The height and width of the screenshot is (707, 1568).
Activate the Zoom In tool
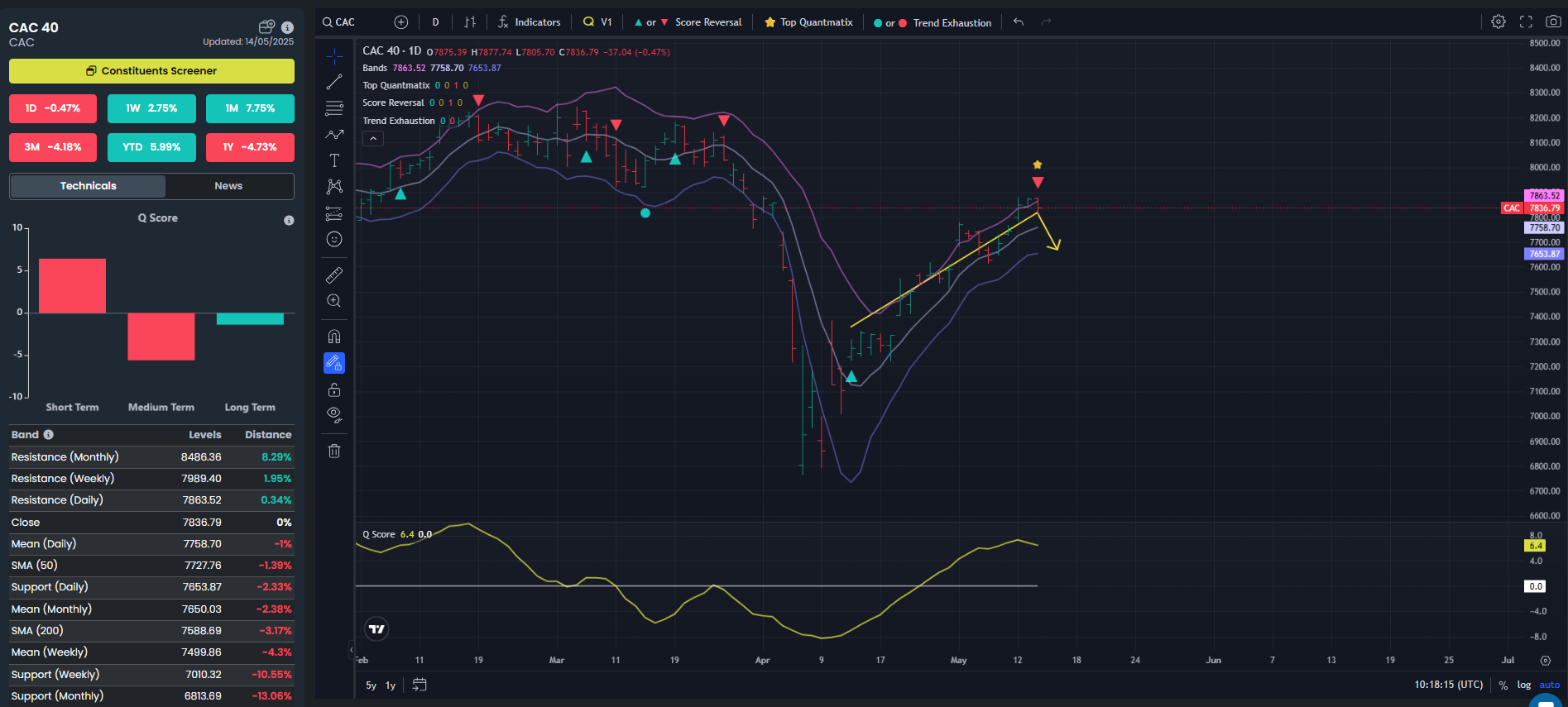[334, 301]
